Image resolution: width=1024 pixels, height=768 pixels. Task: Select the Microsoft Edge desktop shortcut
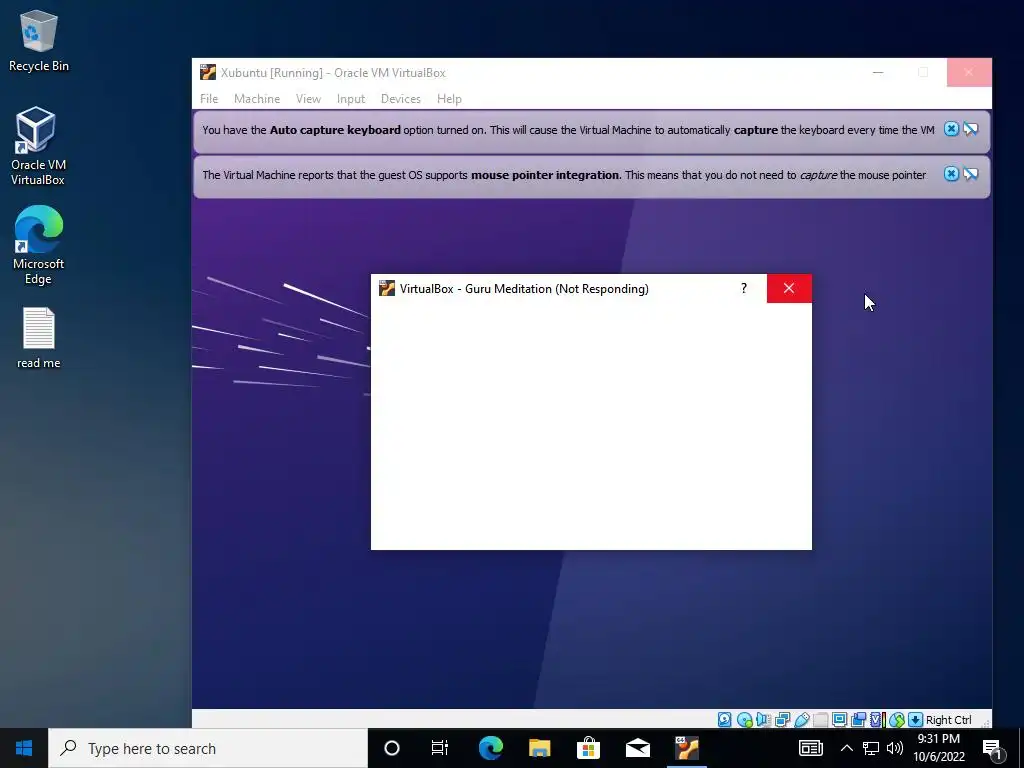tap(39, 246)
